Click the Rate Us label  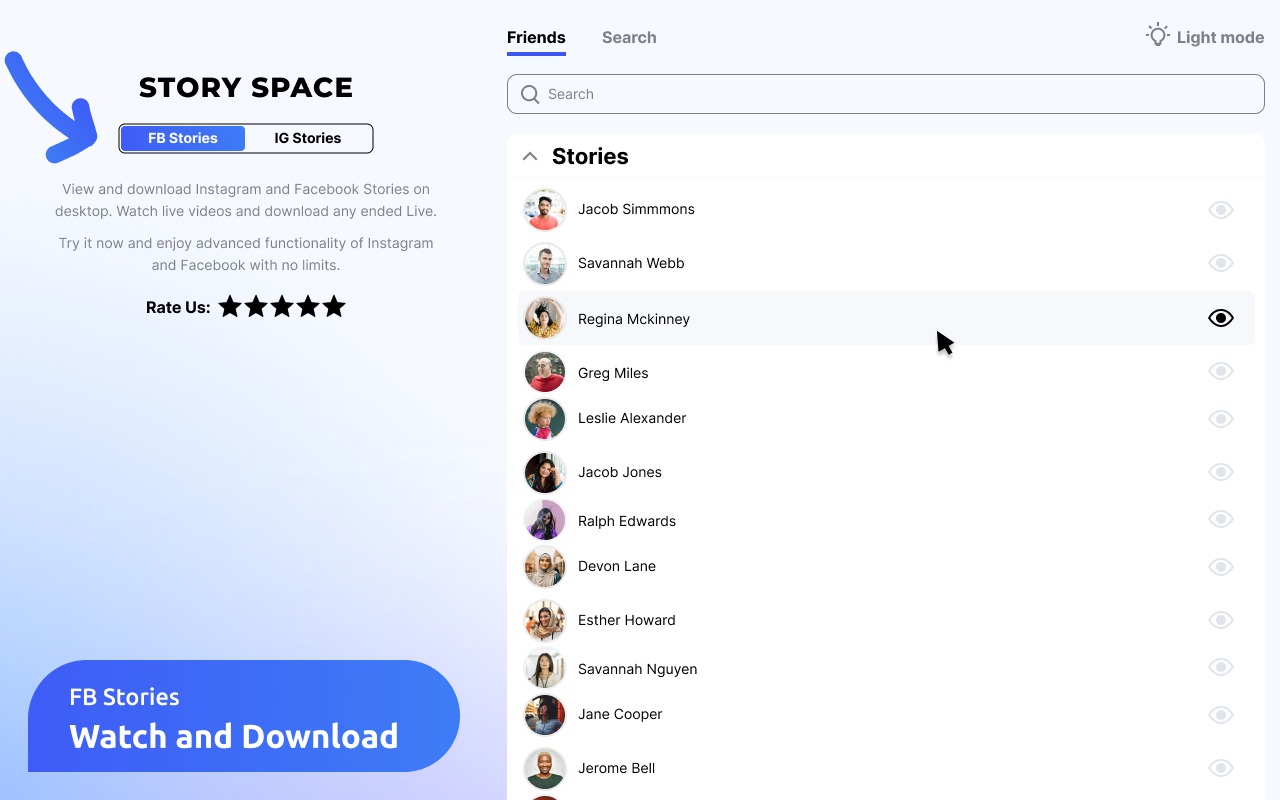(x=178, y=307)
